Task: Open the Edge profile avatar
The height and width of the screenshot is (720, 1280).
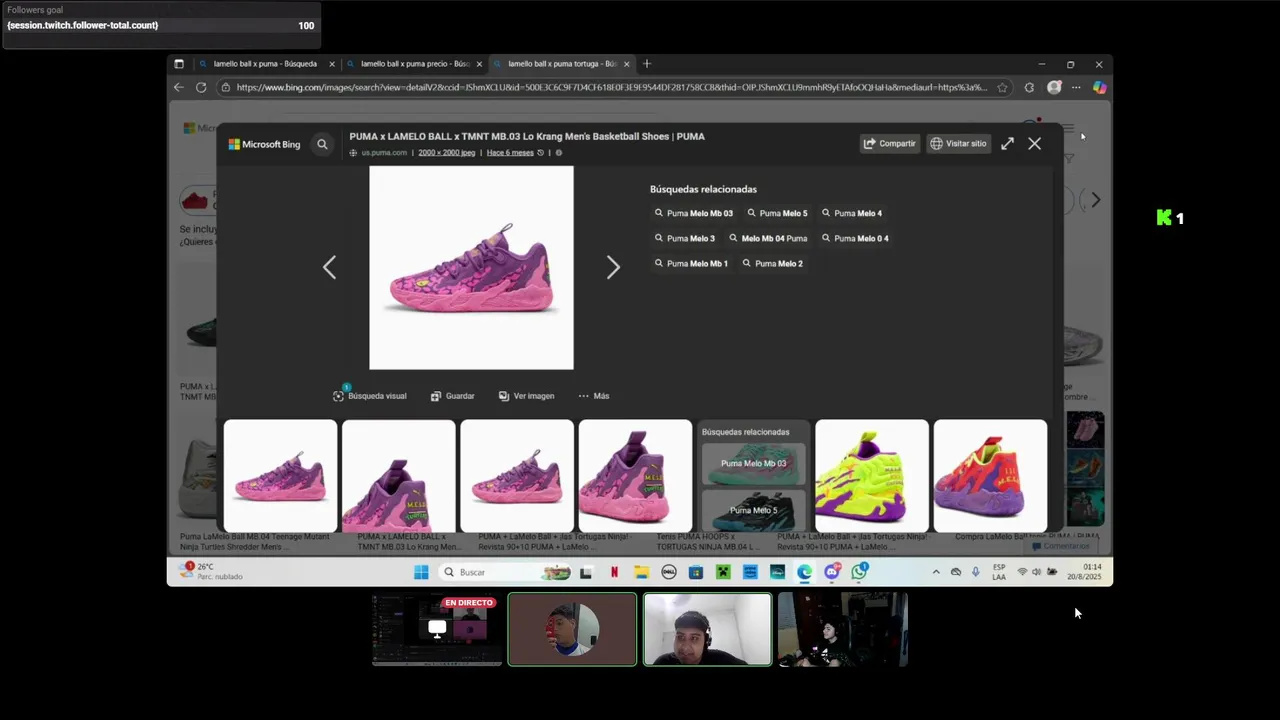Action: (1054, 87)
